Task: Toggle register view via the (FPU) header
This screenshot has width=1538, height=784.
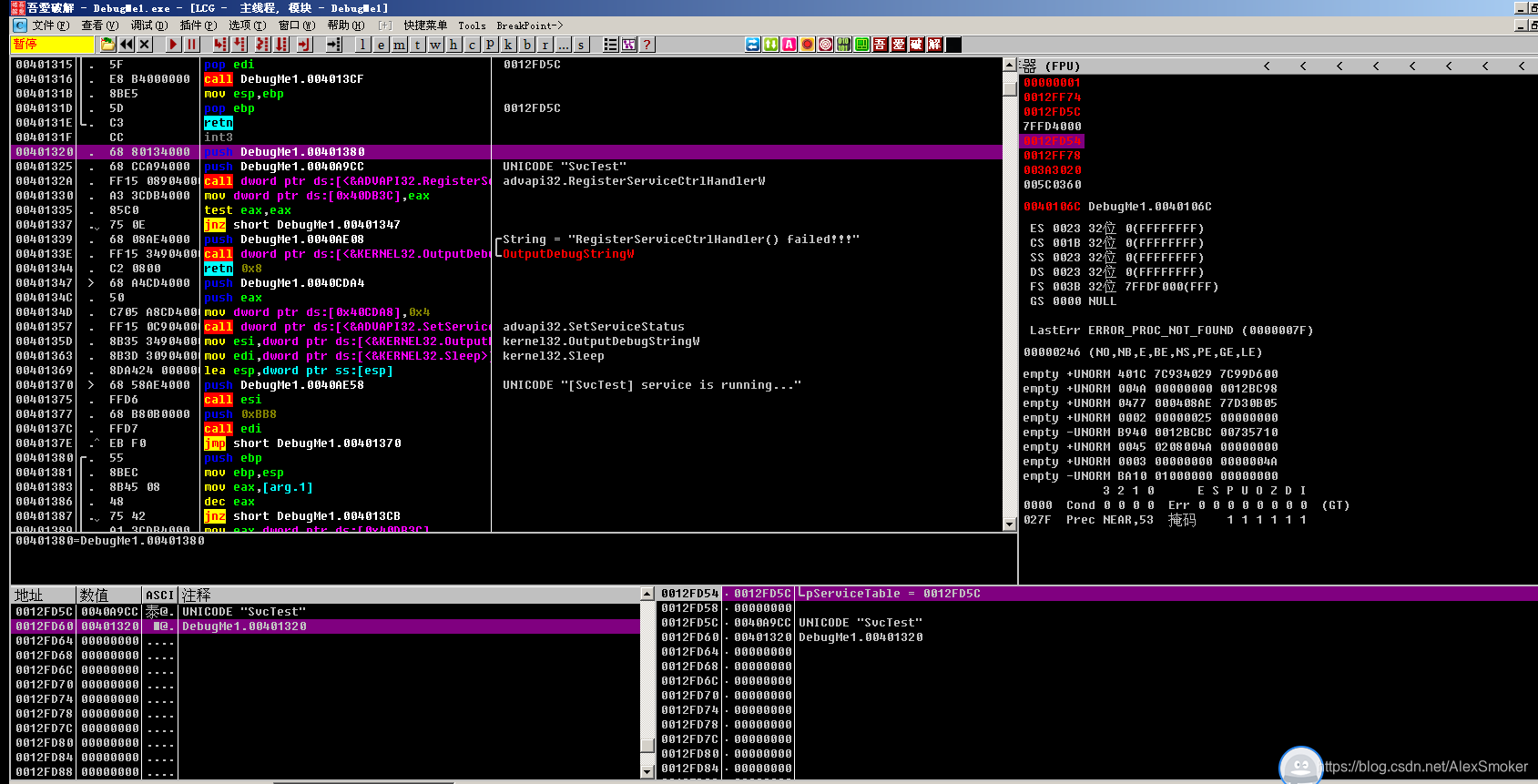Action: (x=1062, y=66)
